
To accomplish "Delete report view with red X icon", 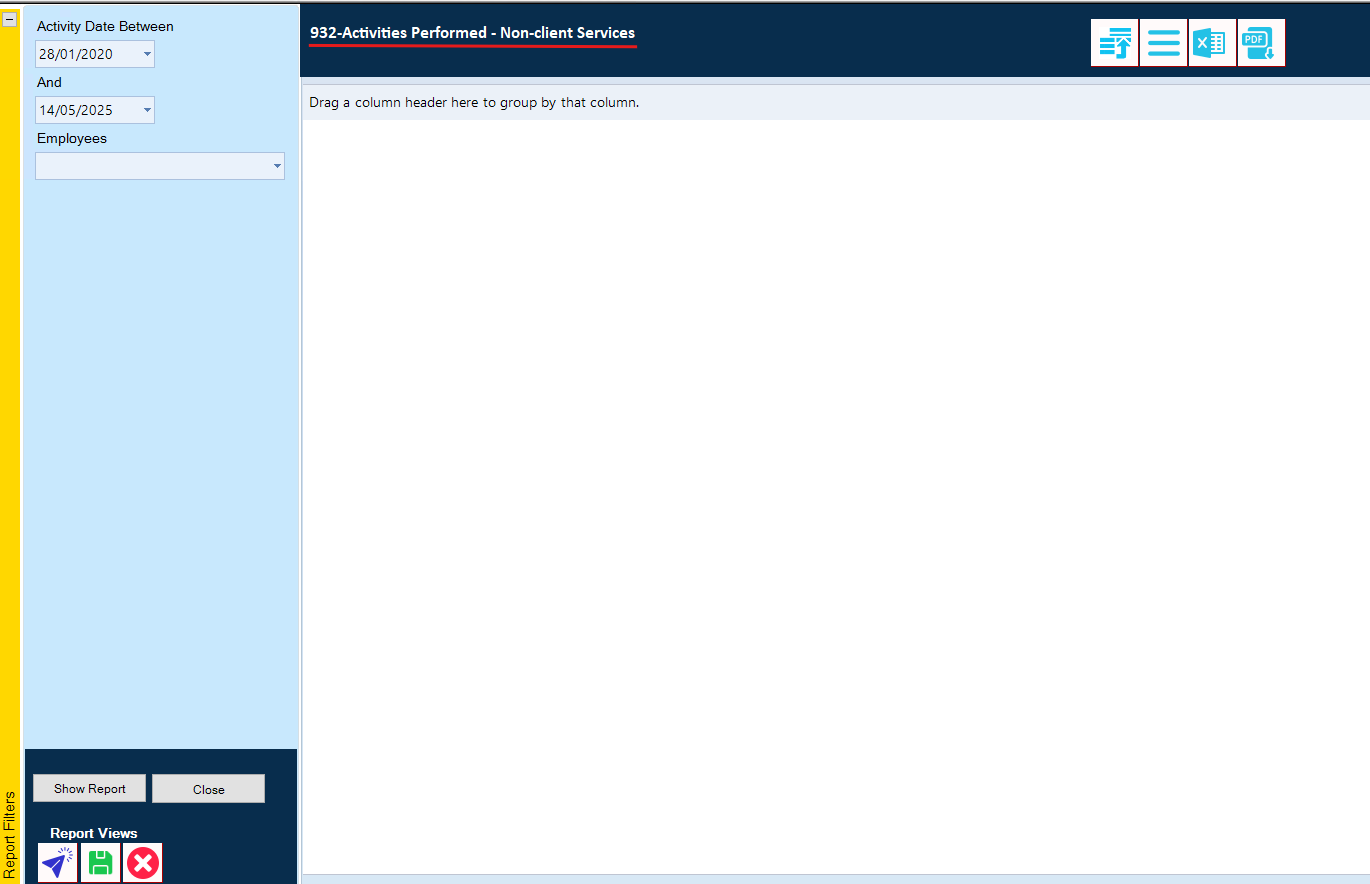I will [x=143, y=863].
